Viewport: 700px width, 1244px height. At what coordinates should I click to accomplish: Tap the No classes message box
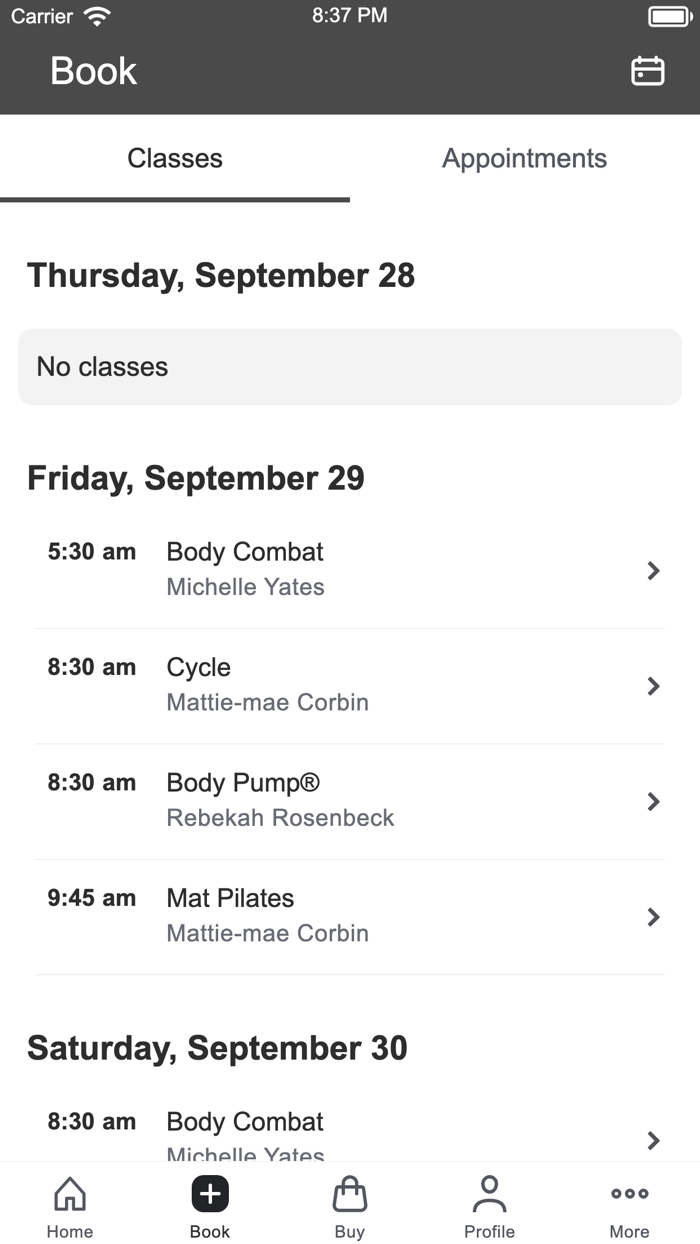point(349,366)
